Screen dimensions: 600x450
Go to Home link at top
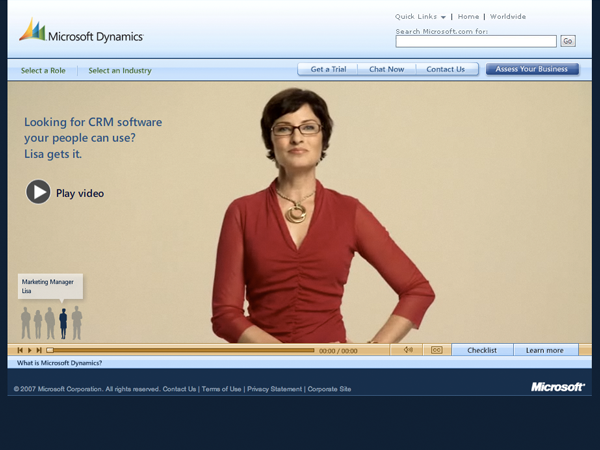468,16
